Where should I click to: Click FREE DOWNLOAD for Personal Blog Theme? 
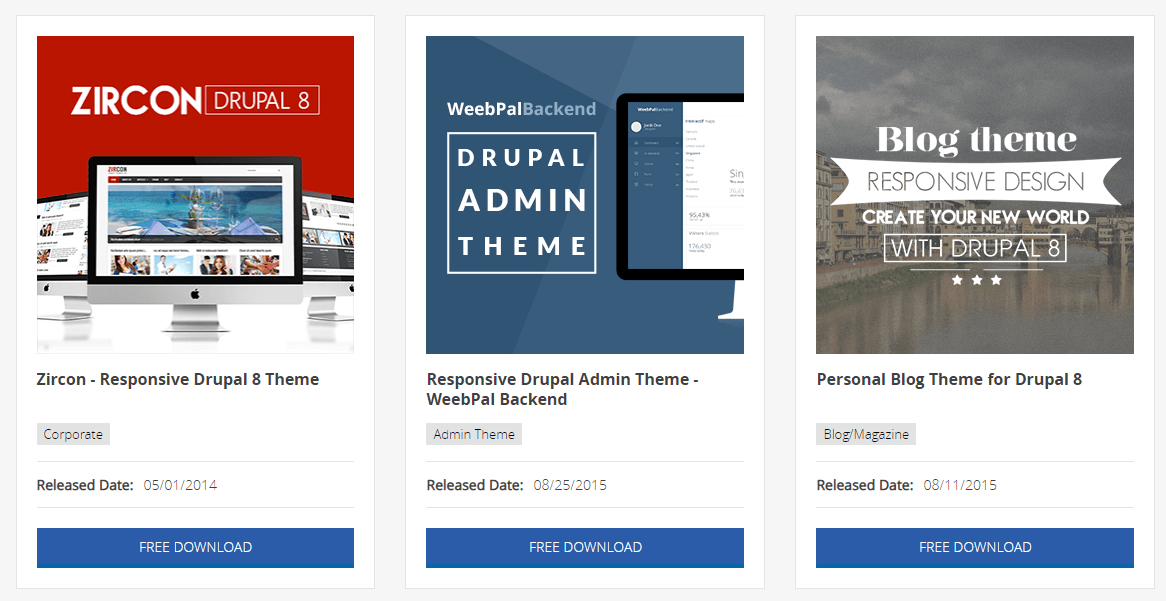pos(975,547)
